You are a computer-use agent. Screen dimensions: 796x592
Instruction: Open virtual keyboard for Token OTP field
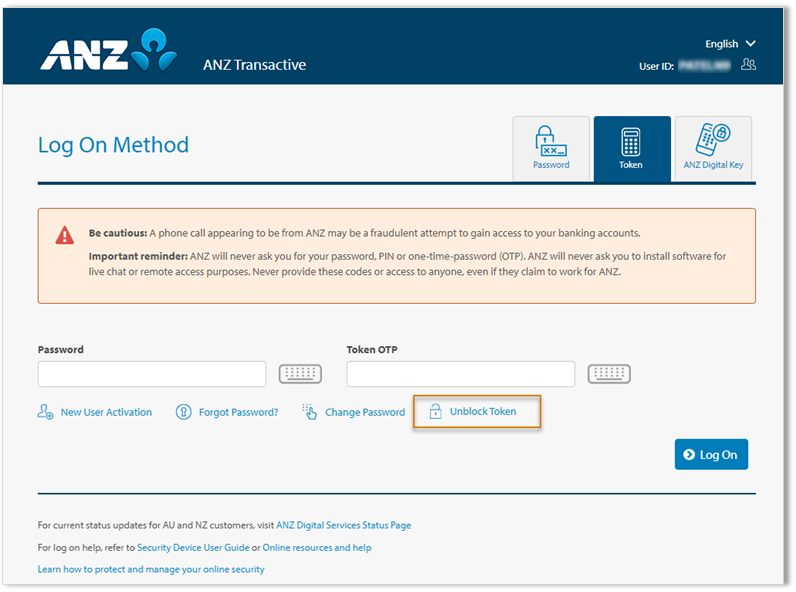pos(609,374)
